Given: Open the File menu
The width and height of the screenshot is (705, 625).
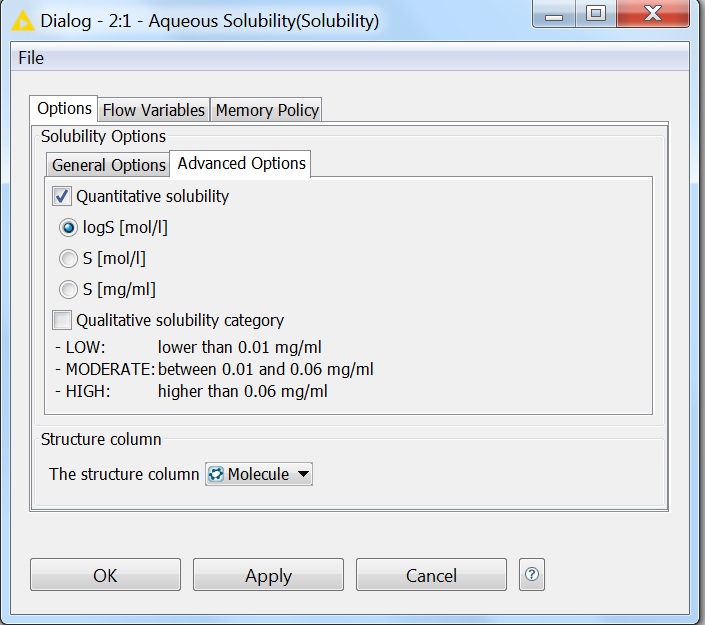Looking at the screenshot, I should 31,58.
